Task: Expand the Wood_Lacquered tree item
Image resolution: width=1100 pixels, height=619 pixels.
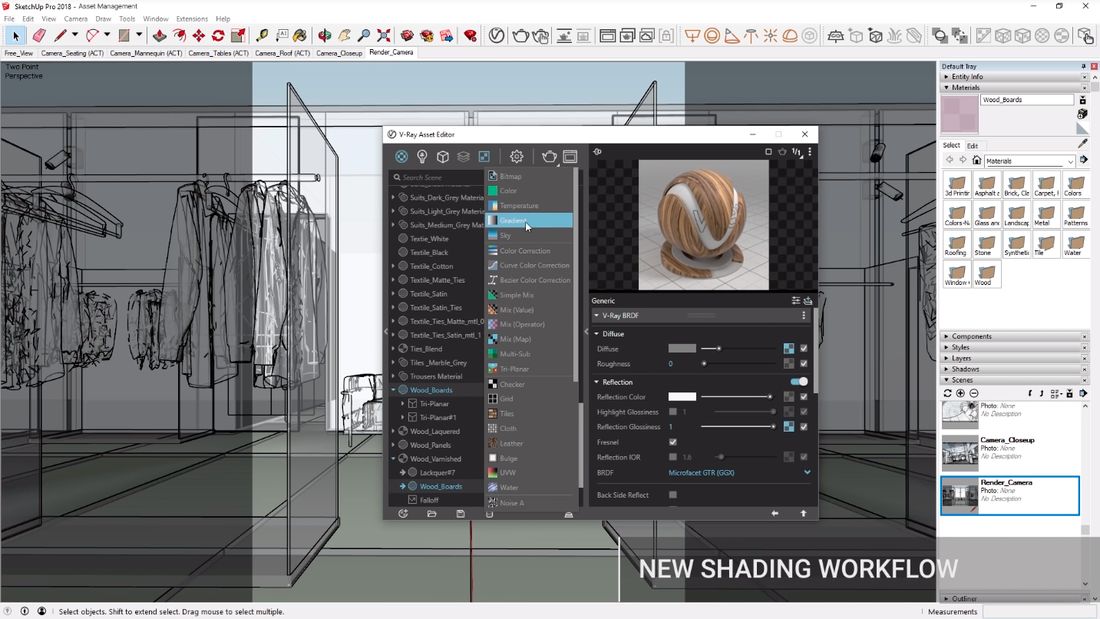Action: (392, 431)
